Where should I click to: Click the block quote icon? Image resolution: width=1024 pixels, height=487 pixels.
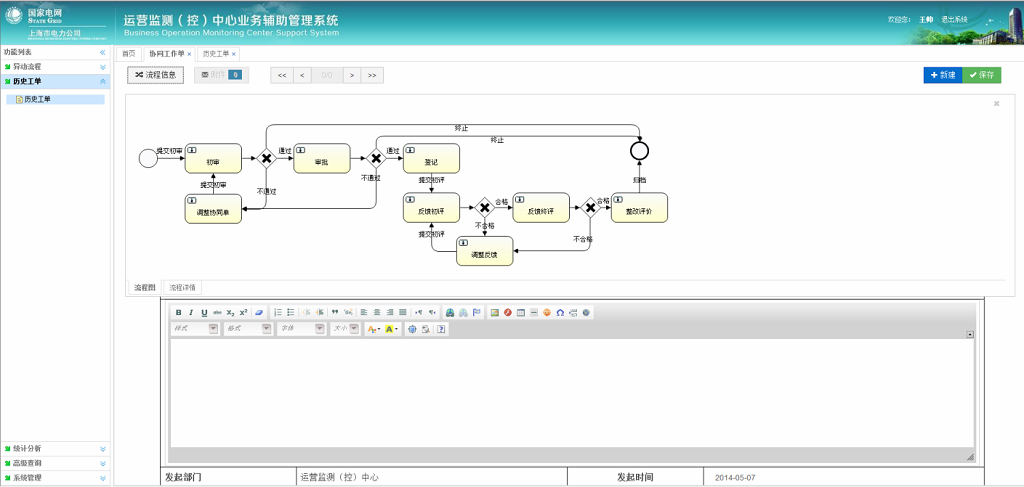coord(335,313)
